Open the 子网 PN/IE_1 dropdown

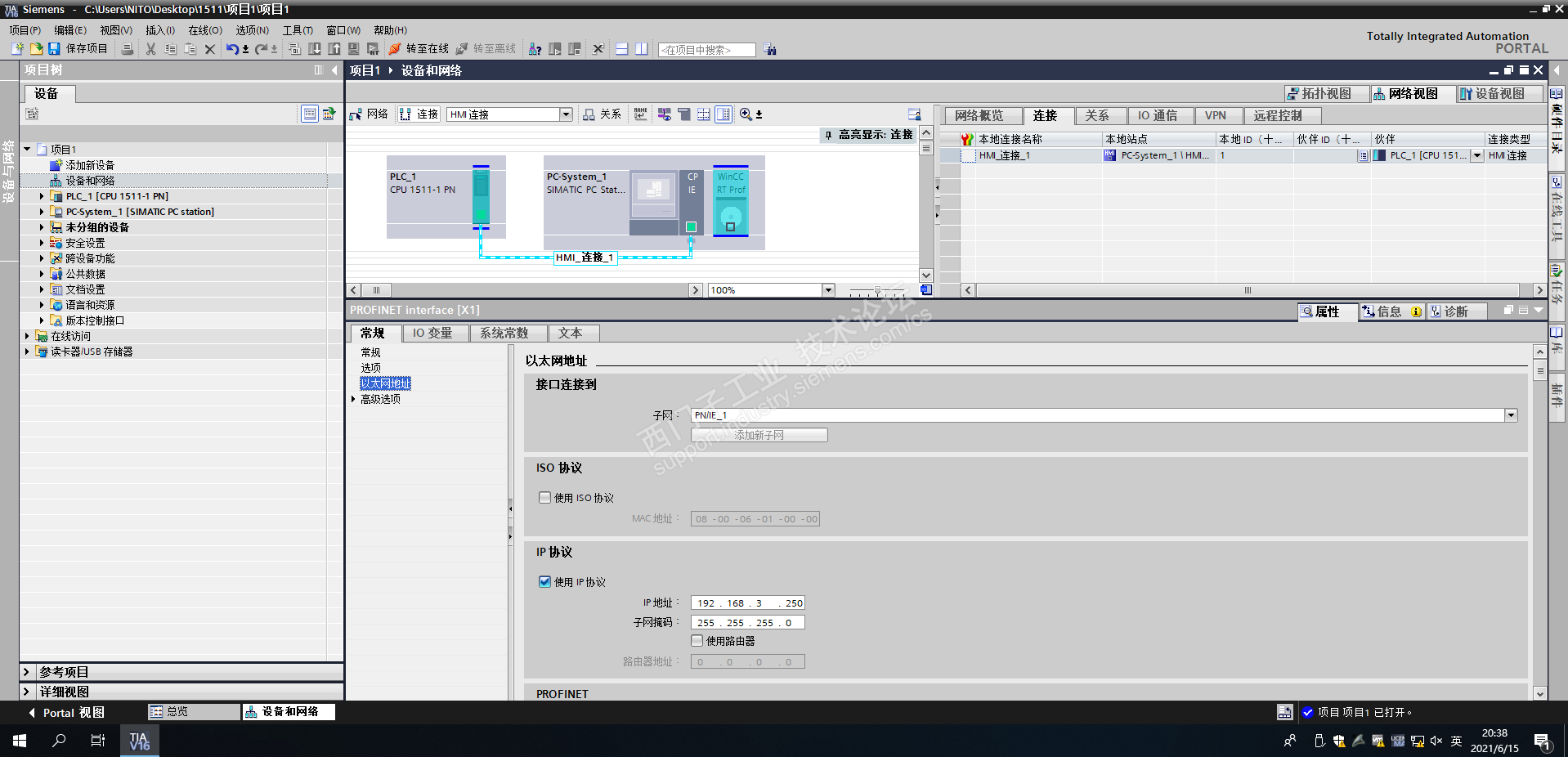1511,415
